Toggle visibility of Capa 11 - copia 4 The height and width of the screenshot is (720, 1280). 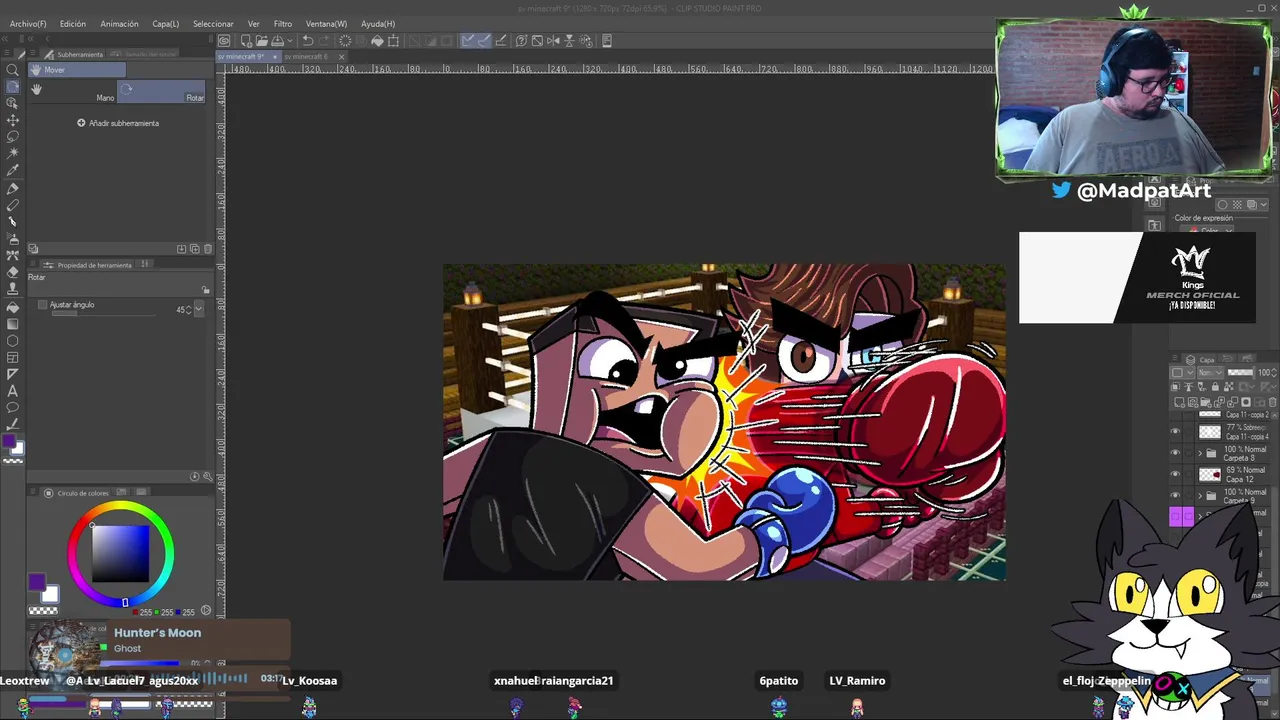click(1175, 431)
